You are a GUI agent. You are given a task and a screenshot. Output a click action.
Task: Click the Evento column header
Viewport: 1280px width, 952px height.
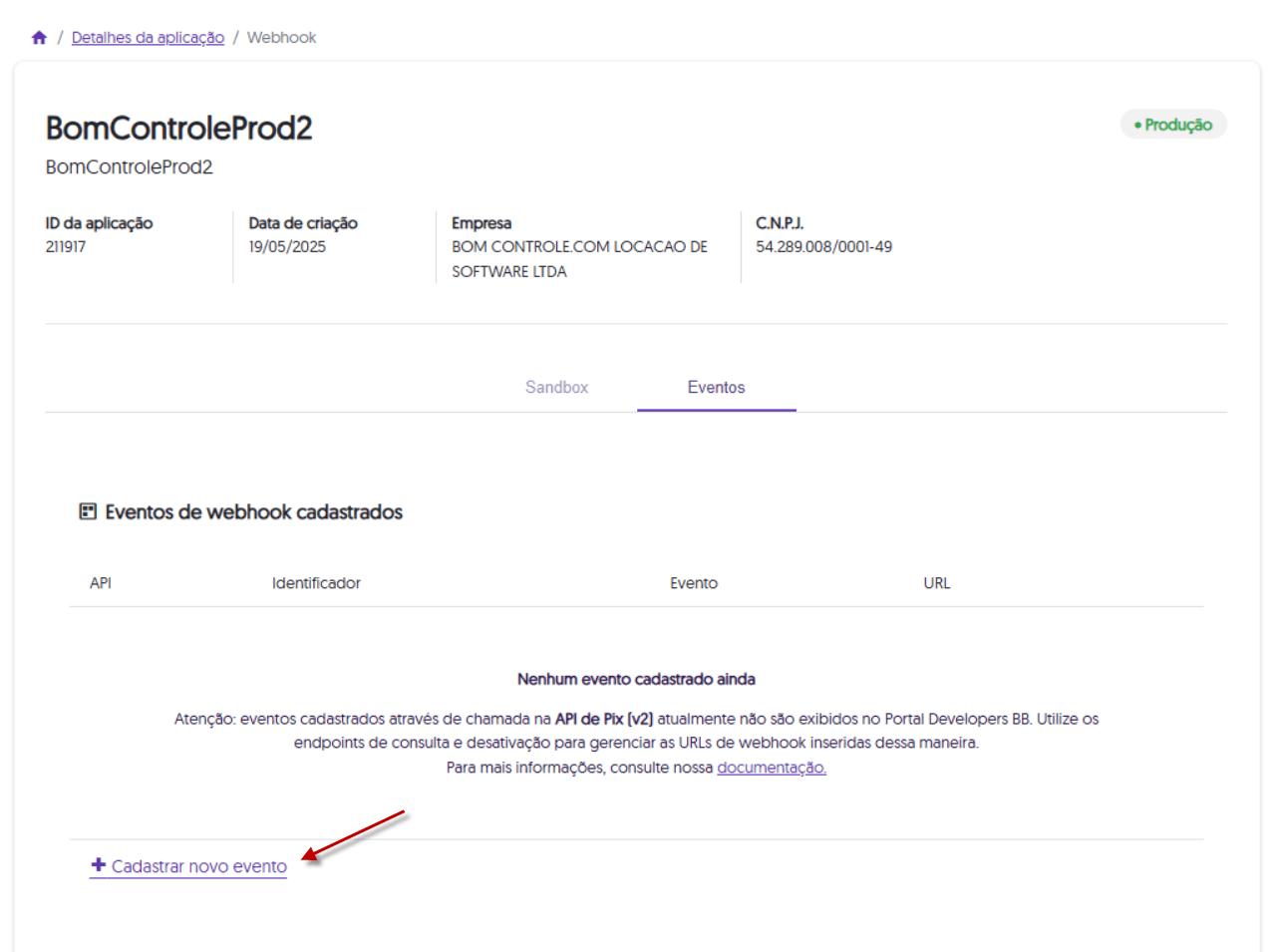tap(694, 583)
